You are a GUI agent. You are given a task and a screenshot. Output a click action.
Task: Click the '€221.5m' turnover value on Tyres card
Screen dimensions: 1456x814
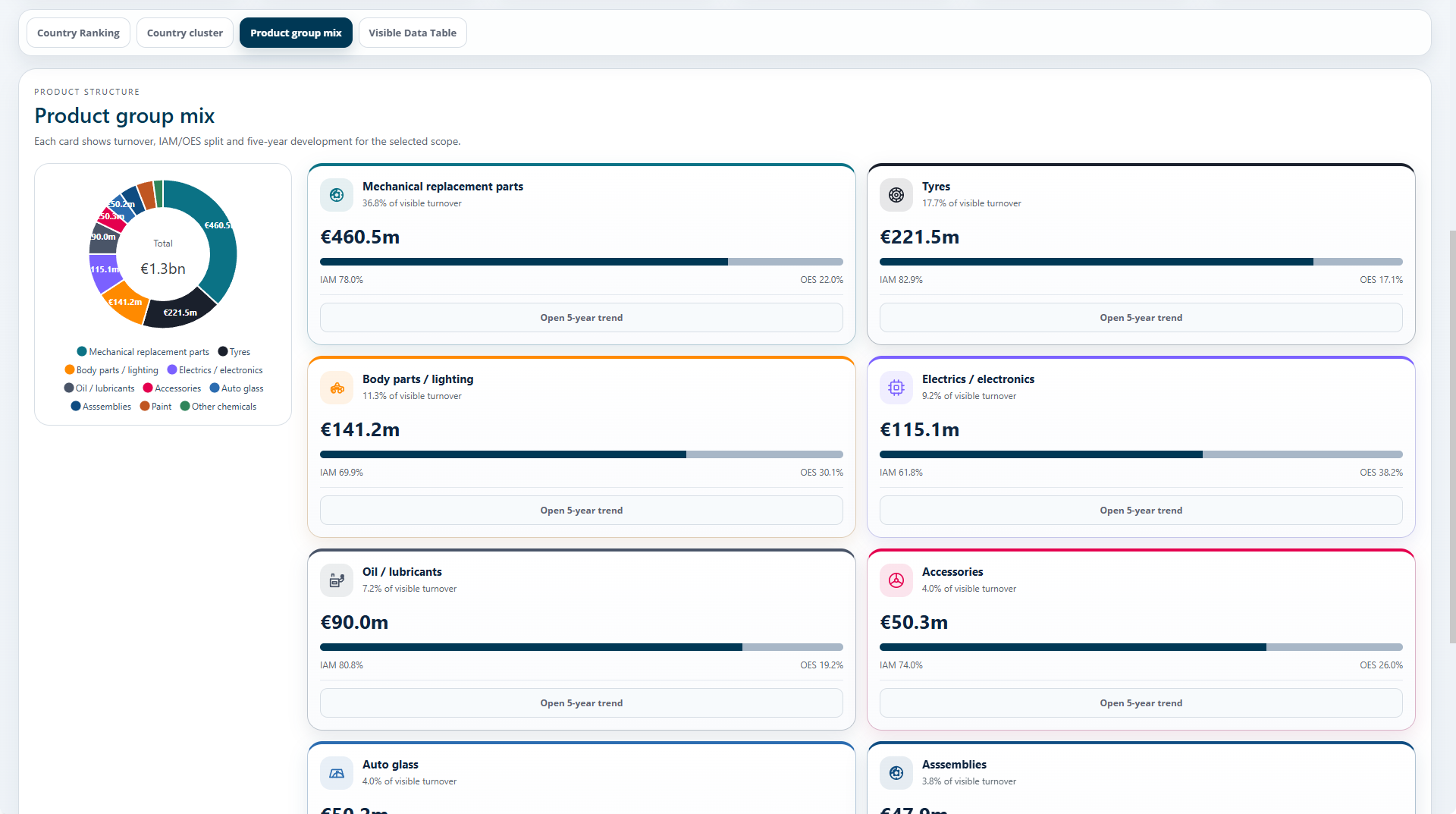919,237
